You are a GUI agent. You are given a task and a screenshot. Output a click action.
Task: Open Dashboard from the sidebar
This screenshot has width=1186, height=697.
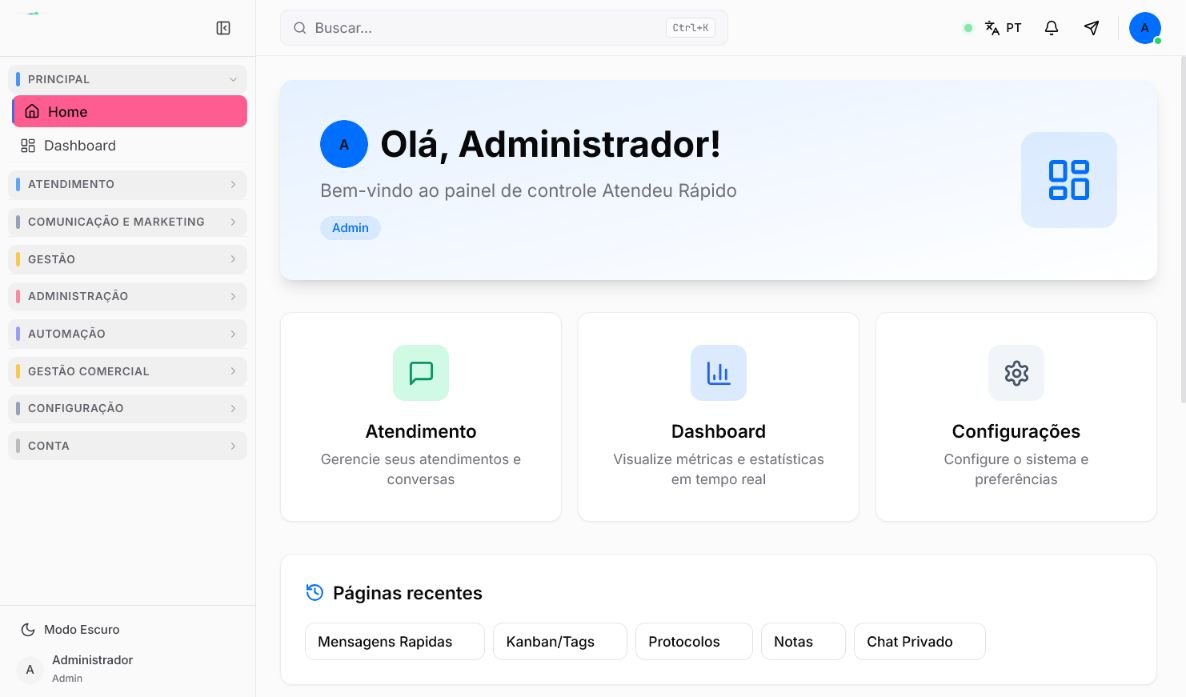pyautogui.click(x=128, y=145)
